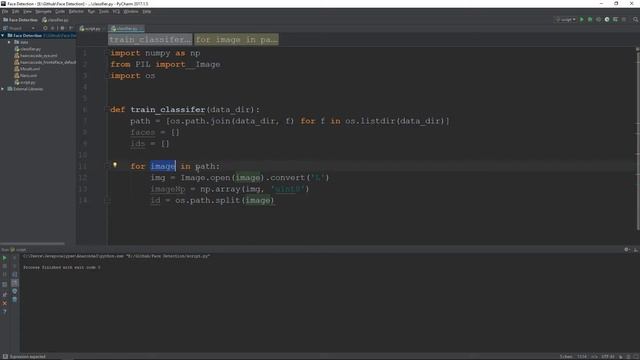Viewport: 640px width, 360px height.
Task: Click 'Process finished with exit code' console line
Action: tap(61, 267)
